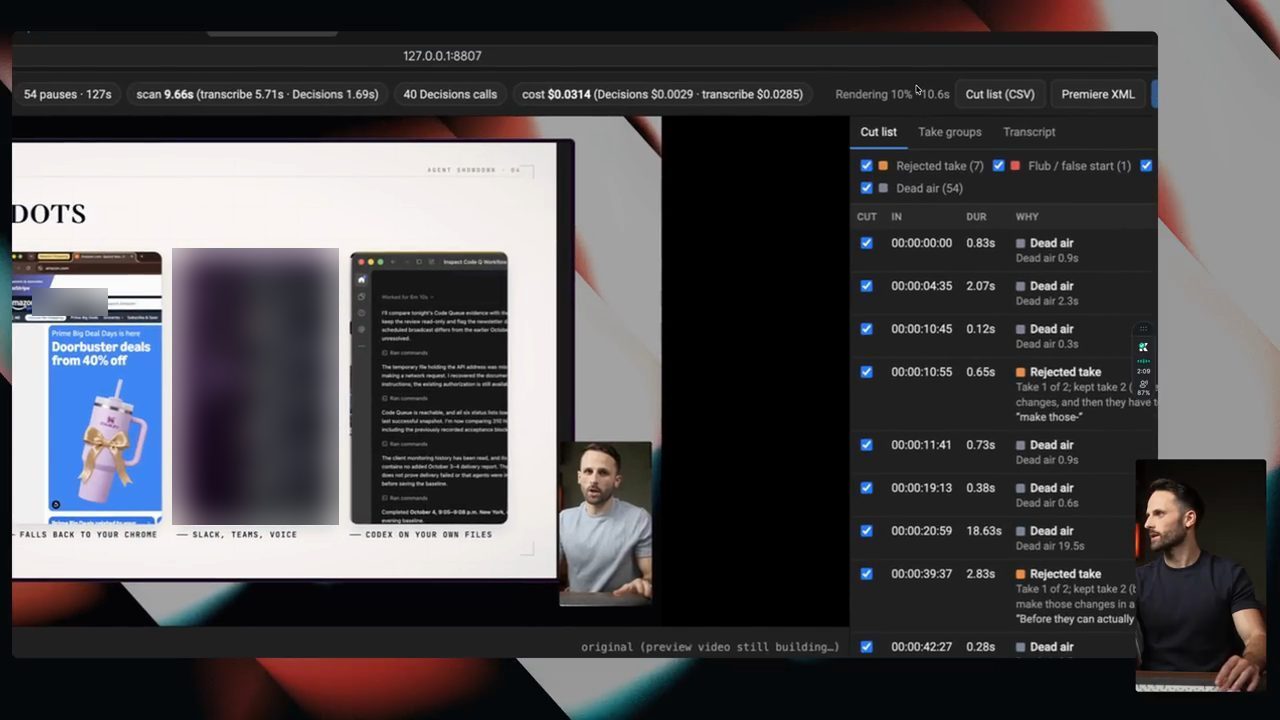Click the orange swatch beside Rejected take (7)
The width and height of the screenshot is (1280, 720).
point(883,166)
